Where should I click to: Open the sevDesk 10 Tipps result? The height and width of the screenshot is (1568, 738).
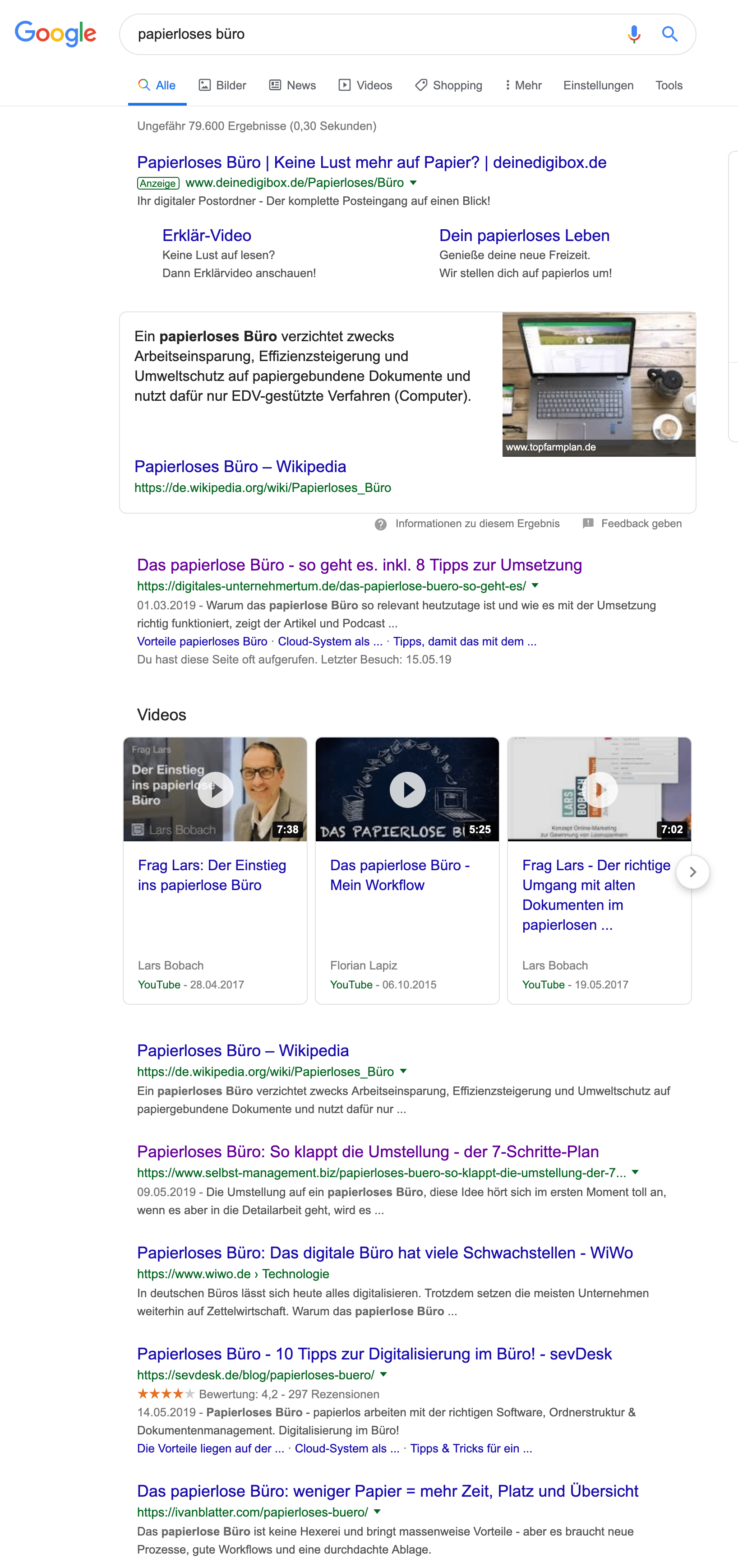pos(374,1354)
